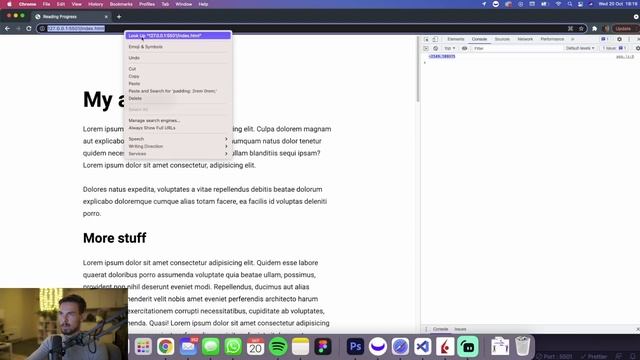Viewport: 640px width, 360px height.
Task: Open a new tab with the plus button
Action: [119, 17]
